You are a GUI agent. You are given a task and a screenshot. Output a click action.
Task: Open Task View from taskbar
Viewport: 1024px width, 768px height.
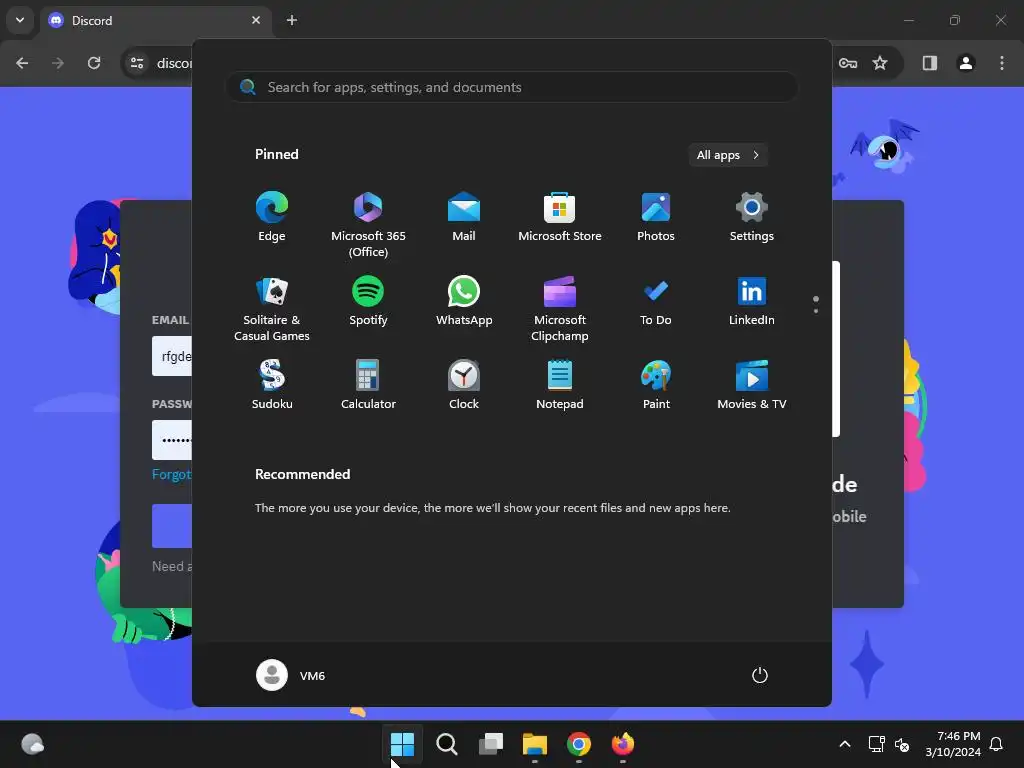490,744
